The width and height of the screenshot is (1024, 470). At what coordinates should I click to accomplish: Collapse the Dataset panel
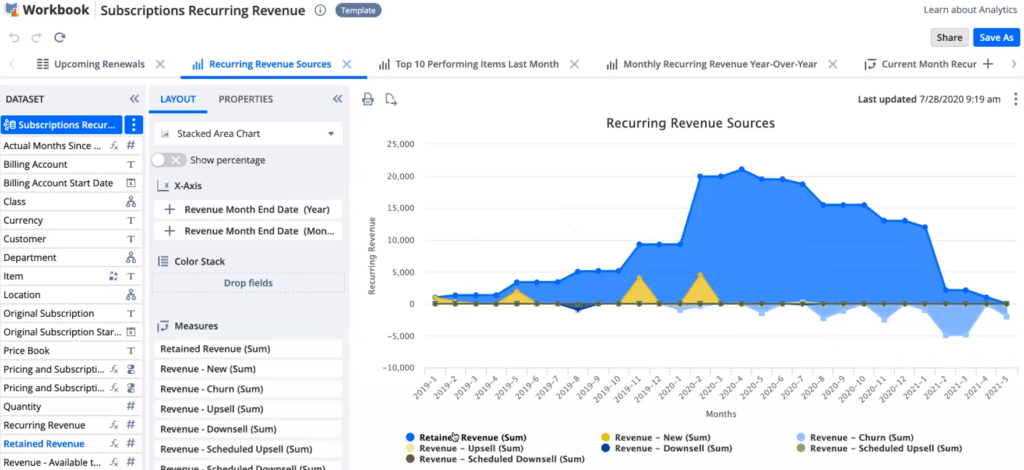134,99
